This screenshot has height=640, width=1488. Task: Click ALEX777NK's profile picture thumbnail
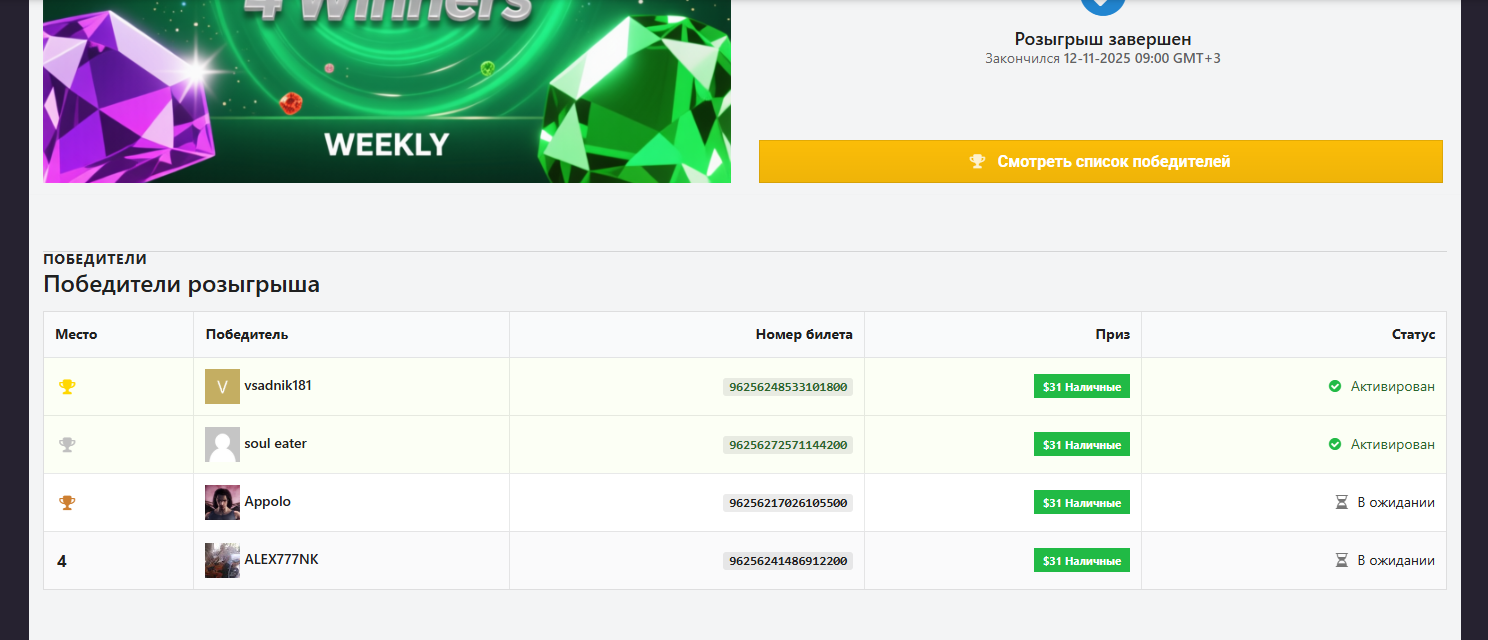222,561
